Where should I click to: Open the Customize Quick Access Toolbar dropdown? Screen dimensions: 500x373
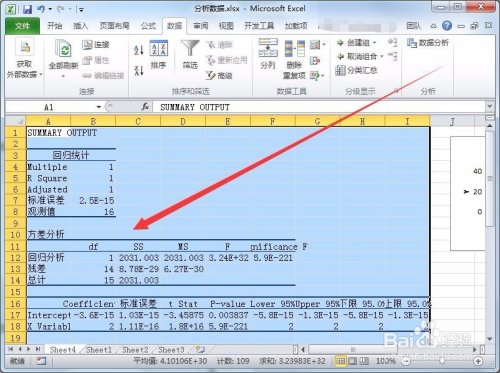coord(81,10)
